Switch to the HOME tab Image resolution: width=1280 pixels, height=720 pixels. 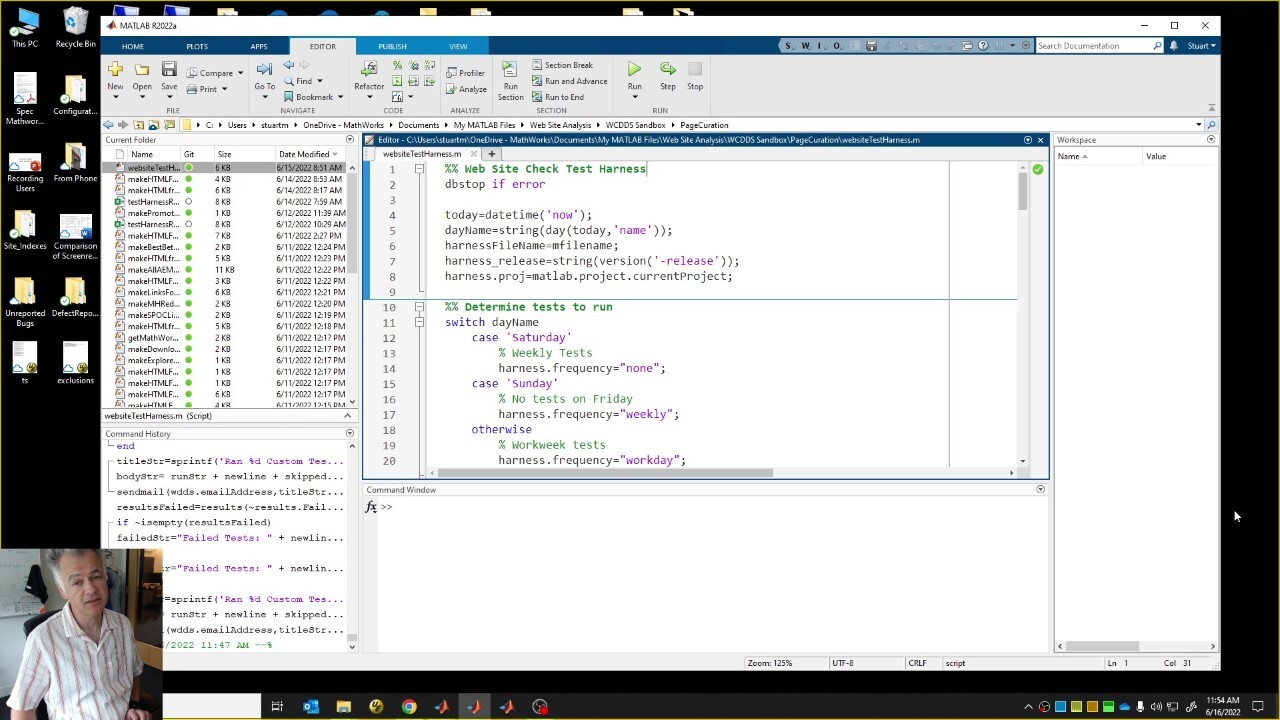(132, 46)
